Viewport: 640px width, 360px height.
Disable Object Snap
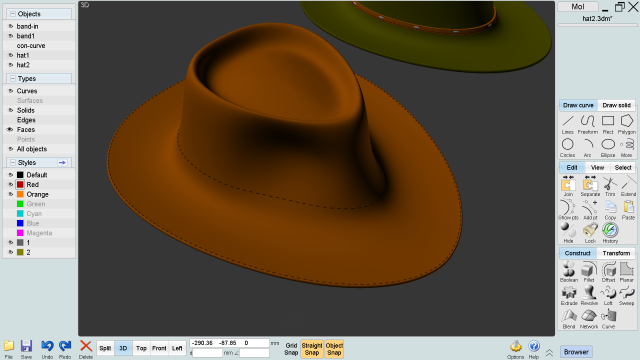tap(334, 349)
